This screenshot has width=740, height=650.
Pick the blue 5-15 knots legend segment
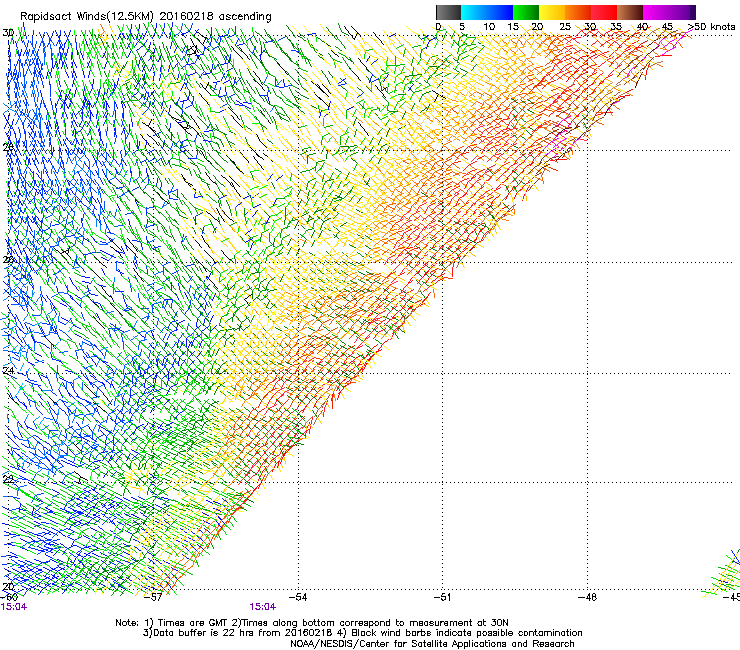pos(487,12)
